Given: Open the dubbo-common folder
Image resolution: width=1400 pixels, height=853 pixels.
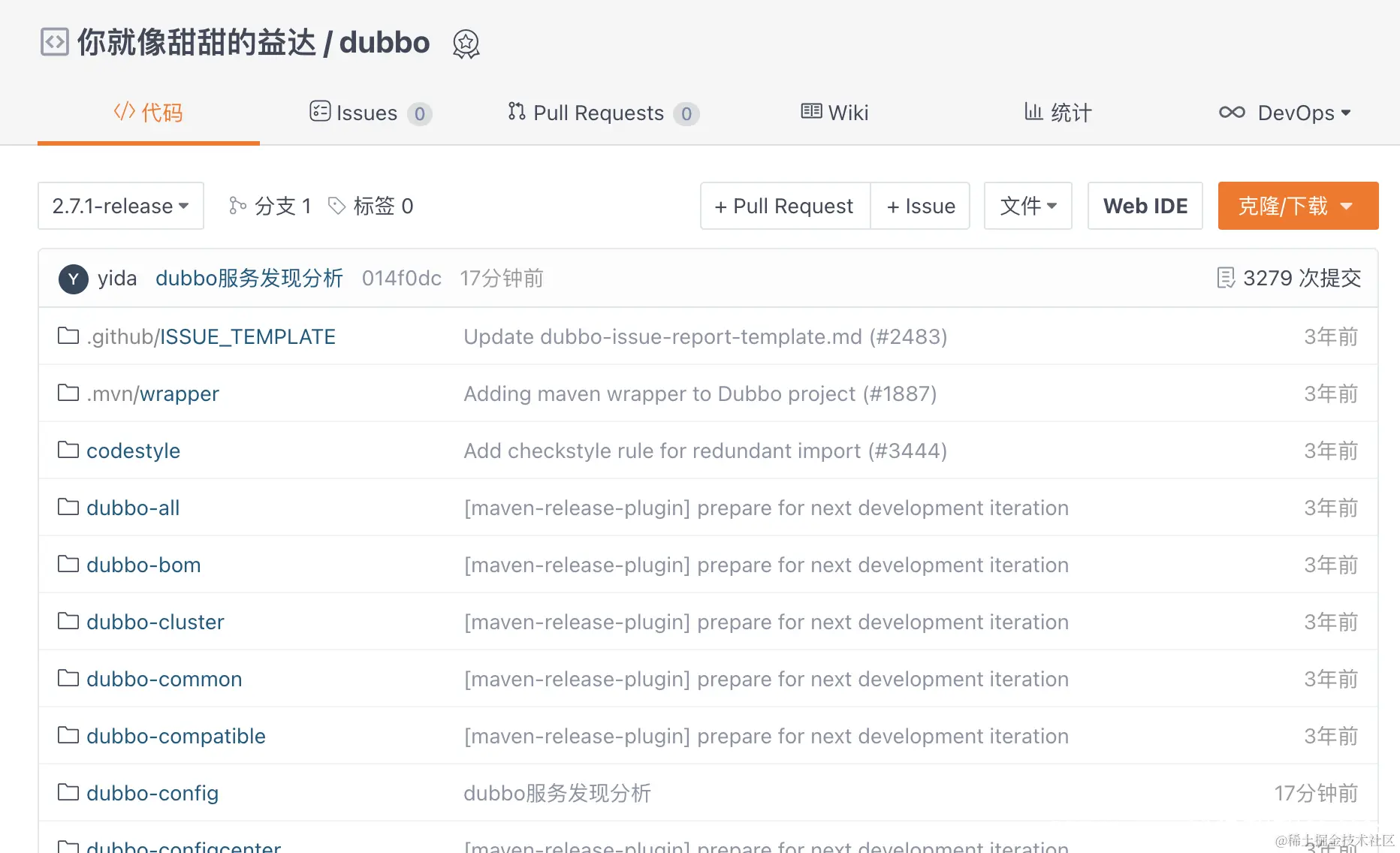Looking at the screenshot, I should click(164, 679).
